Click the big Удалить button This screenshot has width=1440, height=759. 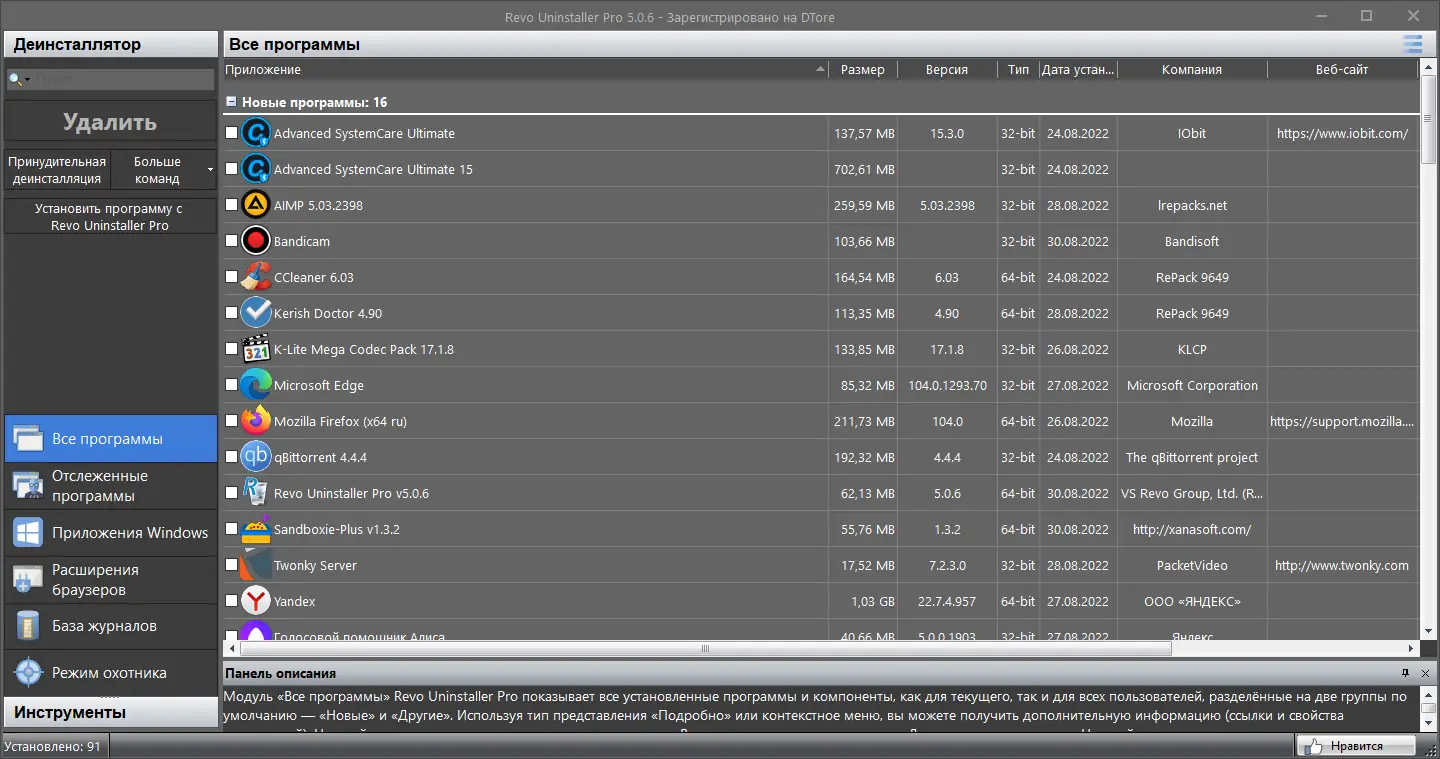110,122
